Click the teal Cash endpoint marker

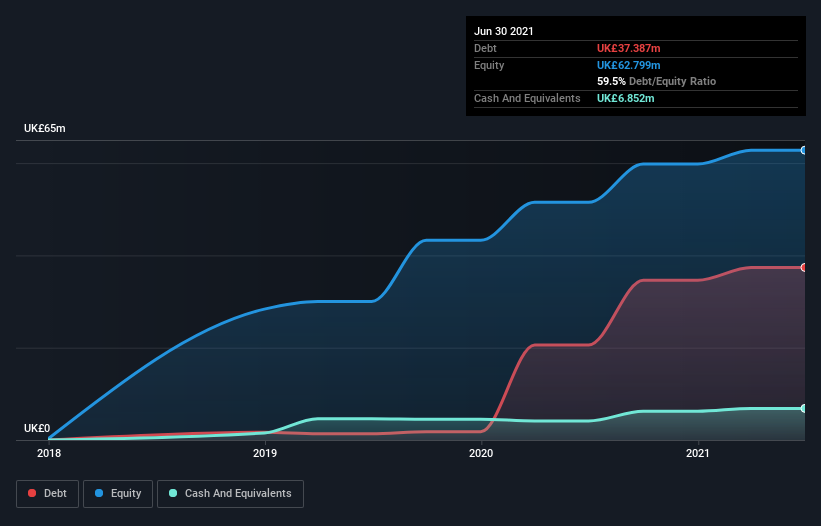pos(803,408)
